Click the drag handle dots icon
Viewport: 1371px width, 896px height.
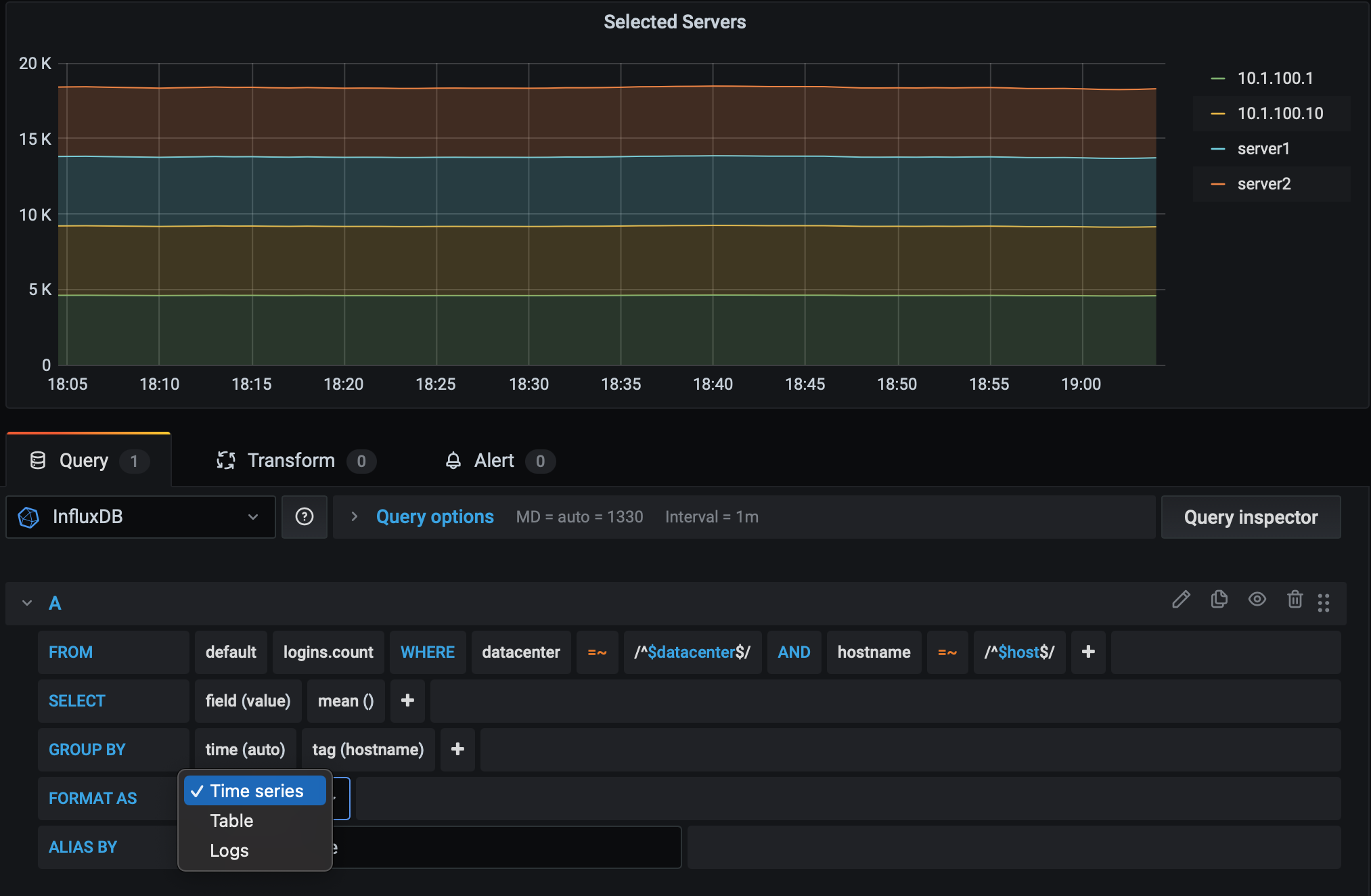pyautogui.click(x=1324, y=602)
